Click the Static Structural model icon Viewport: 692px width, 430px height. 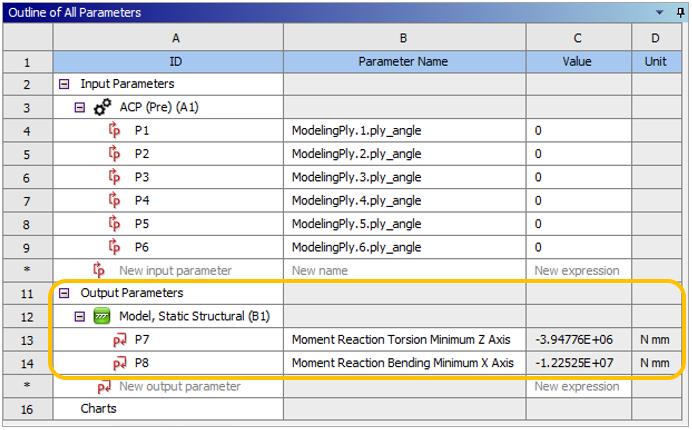pos(102,317)
